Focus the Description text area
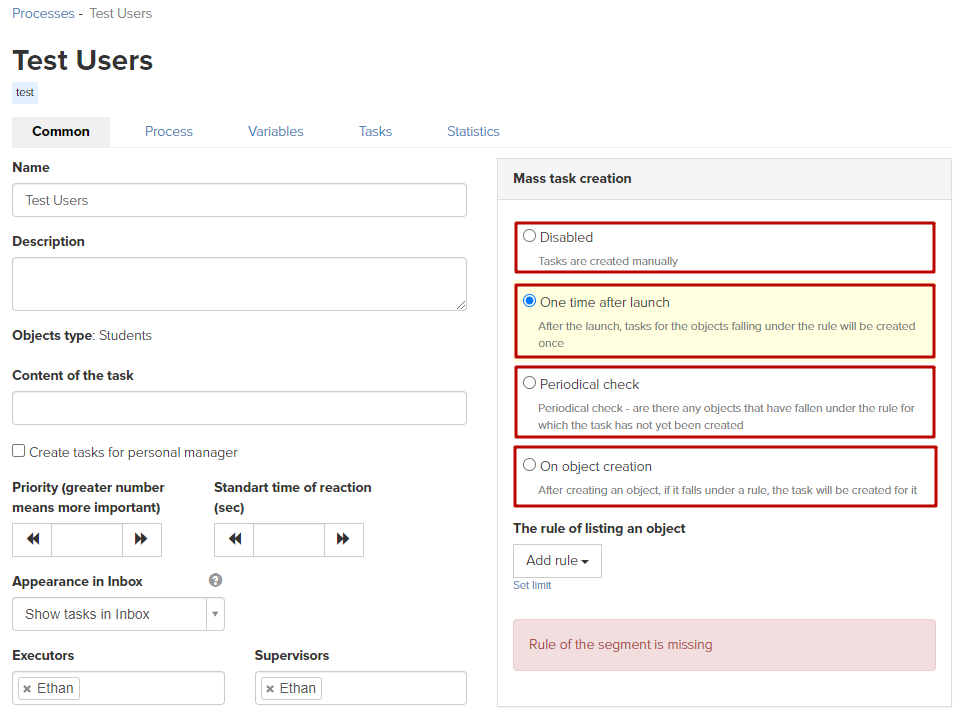The height and width of the screenshot is (714, 966). click(239, 284)
